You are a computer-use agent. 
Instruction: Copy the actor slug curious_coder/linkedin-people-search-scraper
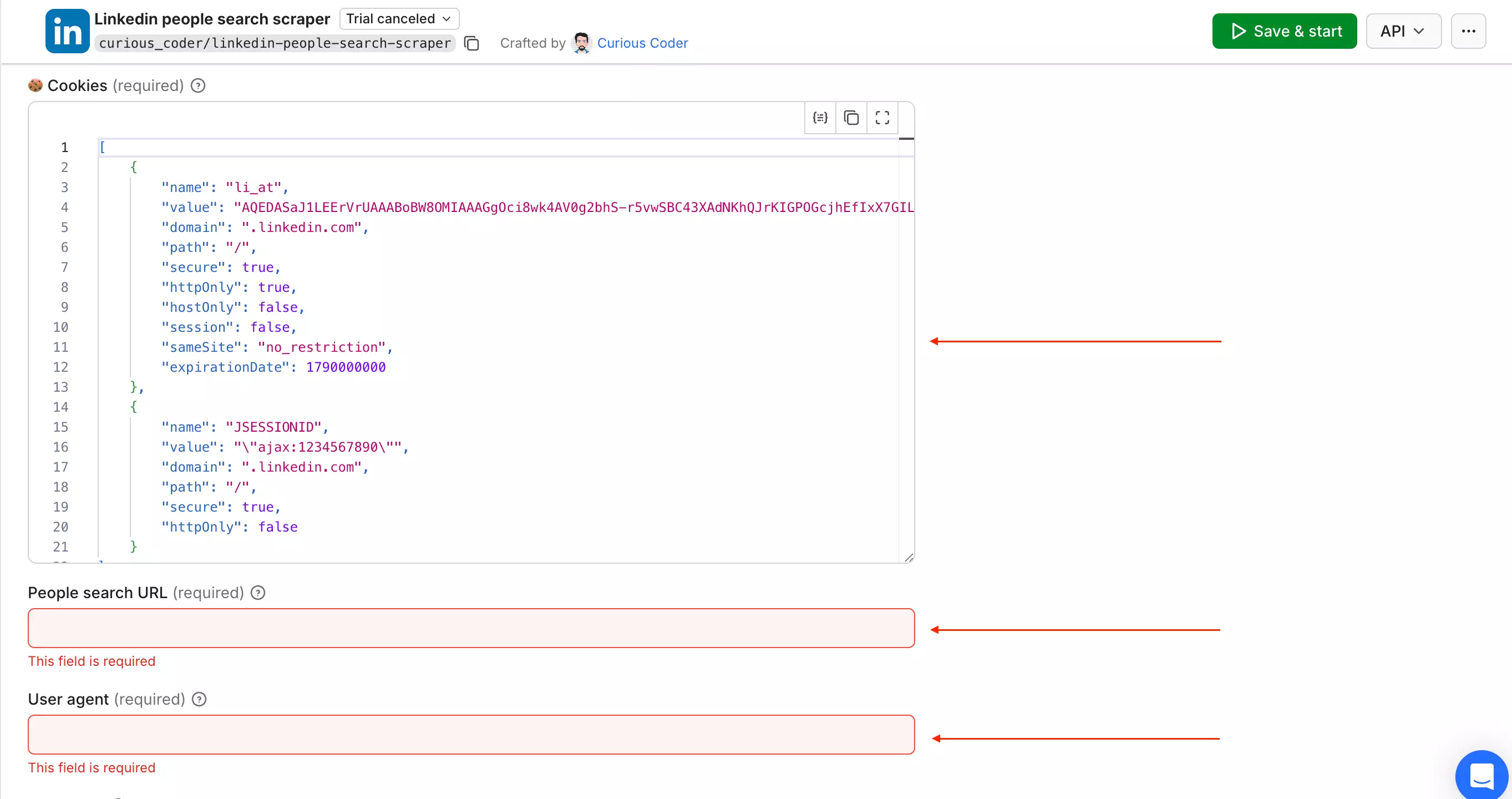[471, 43]
